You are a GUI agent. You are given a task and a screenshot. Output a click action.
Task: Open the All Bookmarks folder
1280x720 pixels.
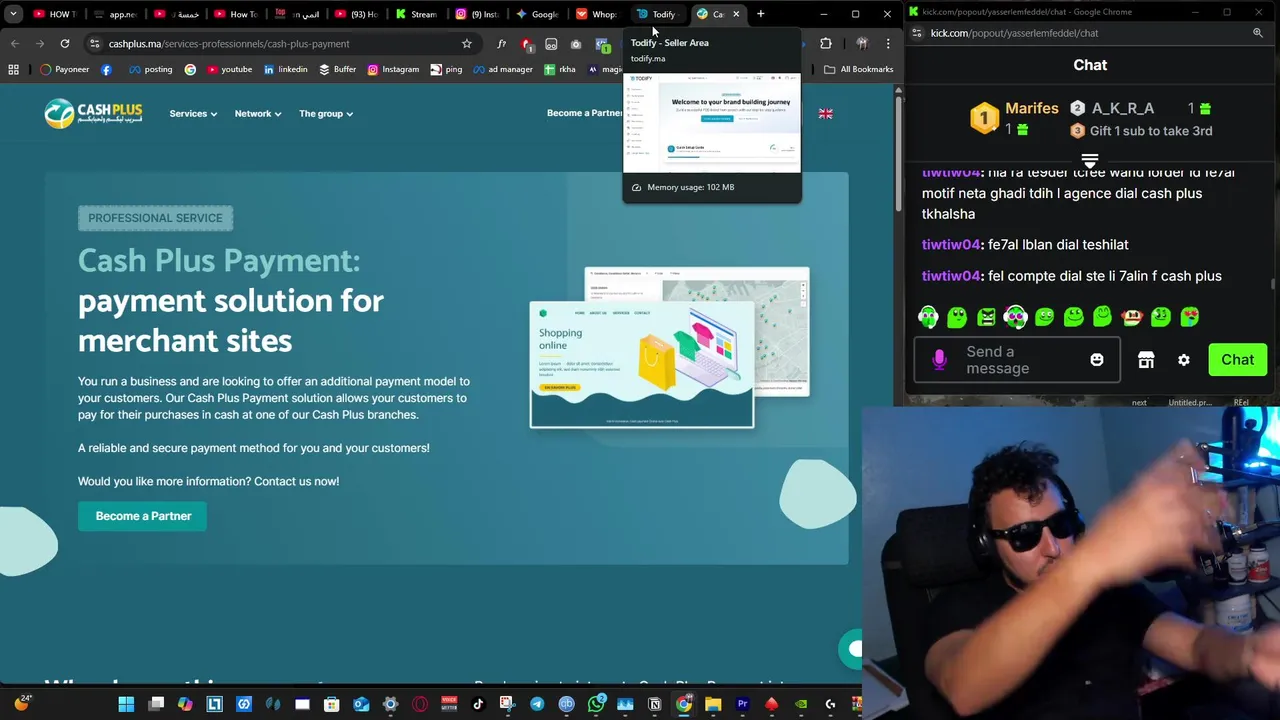(859, 69)
